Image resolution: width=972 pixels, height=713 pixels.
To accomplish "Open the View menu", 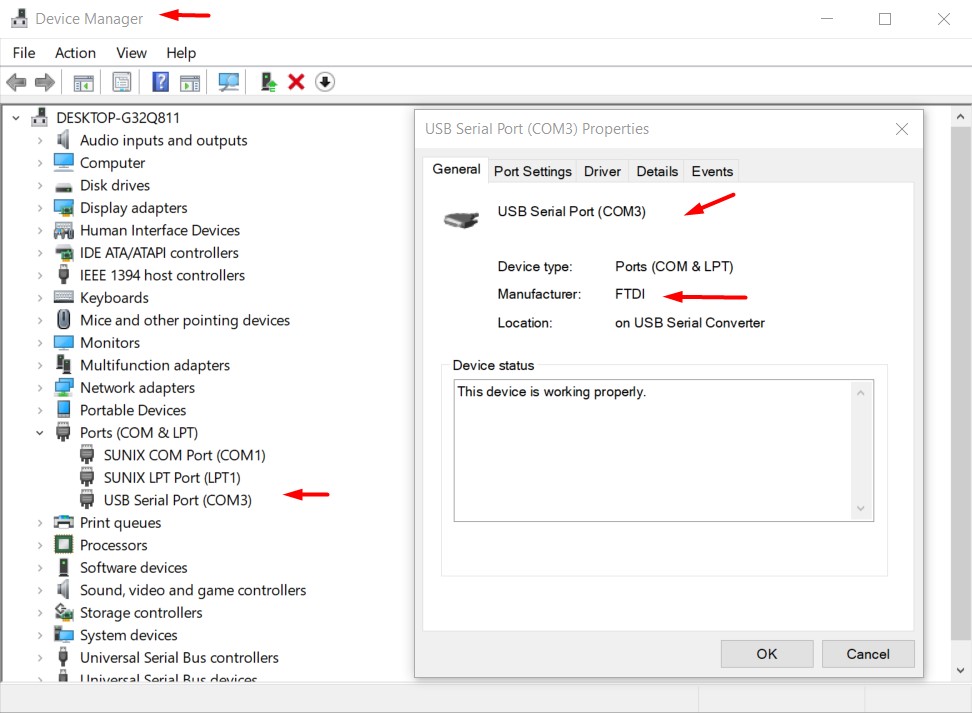I will (131, 53).
